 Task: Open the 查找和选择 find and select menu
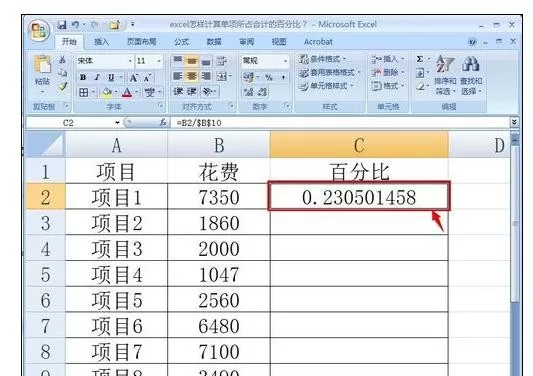click(471, 75)
